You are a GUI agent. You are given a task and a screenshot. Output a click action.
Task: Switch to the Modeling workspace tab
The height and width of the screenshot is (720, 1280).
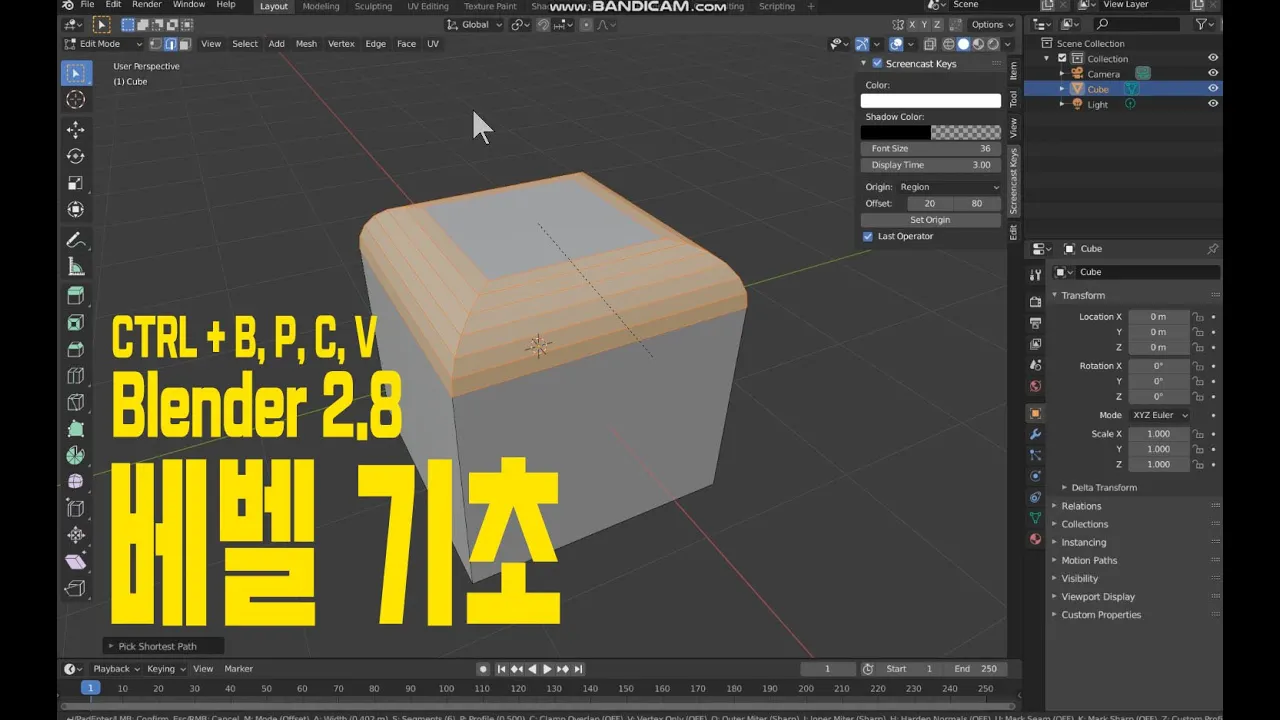pyautogui.click(x=321, y=6)
